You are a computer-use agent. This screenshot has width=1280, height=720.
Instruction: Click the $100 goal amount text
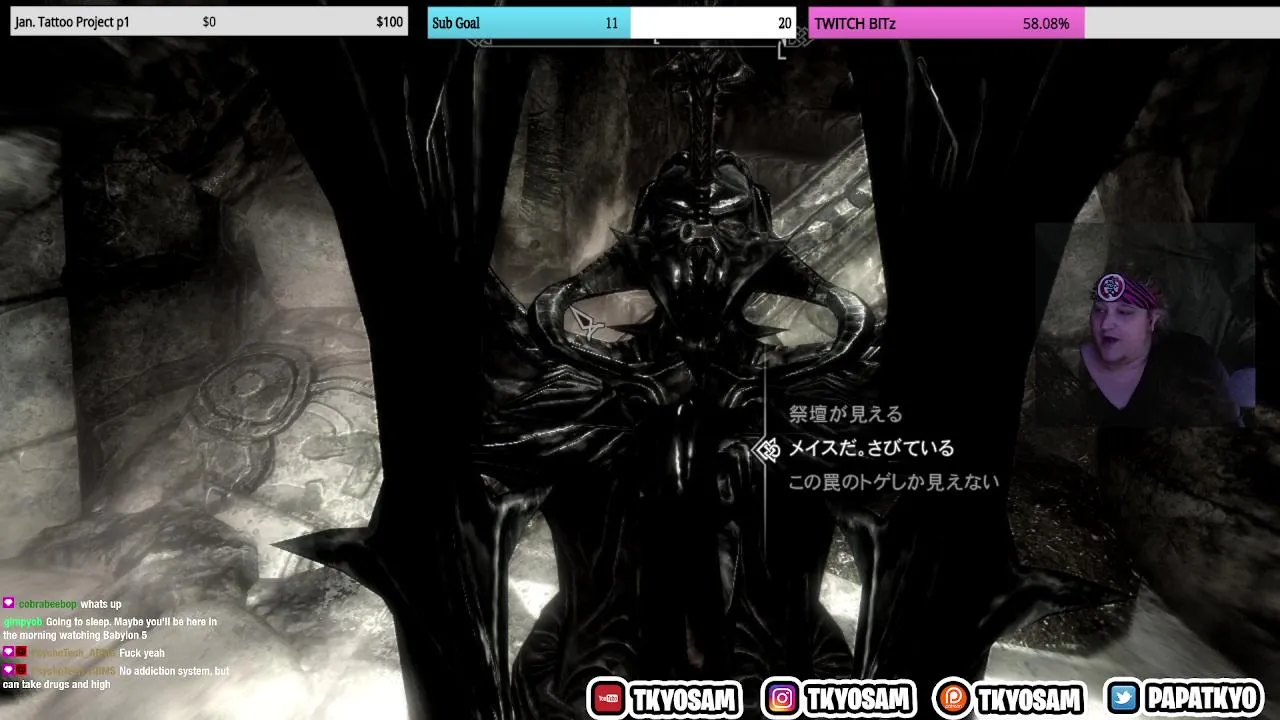click(389, 22)
